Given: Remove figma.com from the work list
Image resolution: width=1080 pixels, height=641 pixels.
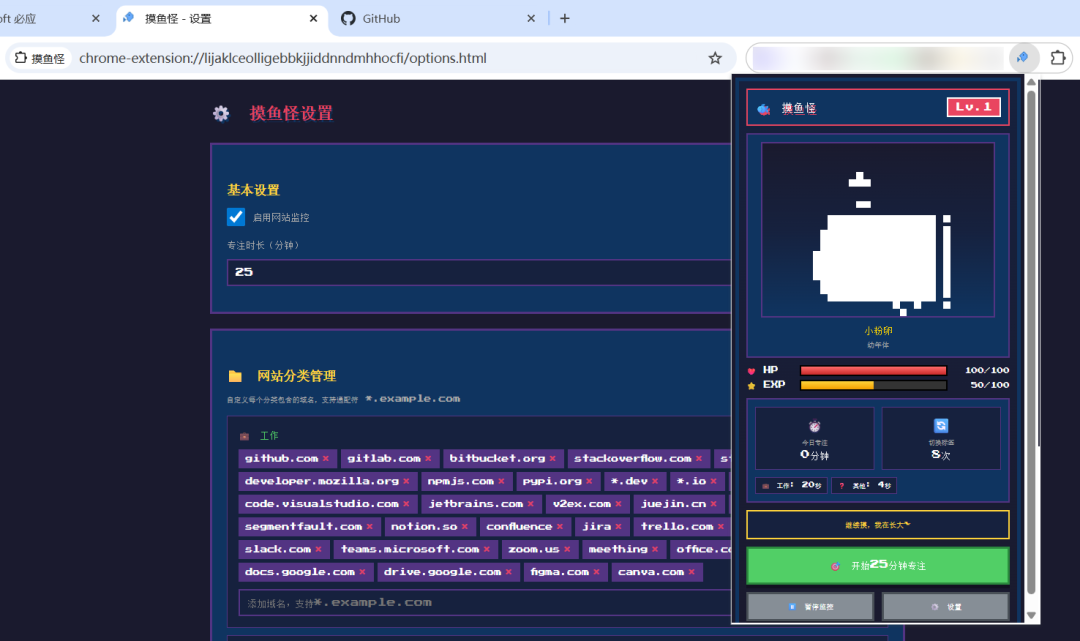Looking at the screenshot, I should [x=596, y=572].
